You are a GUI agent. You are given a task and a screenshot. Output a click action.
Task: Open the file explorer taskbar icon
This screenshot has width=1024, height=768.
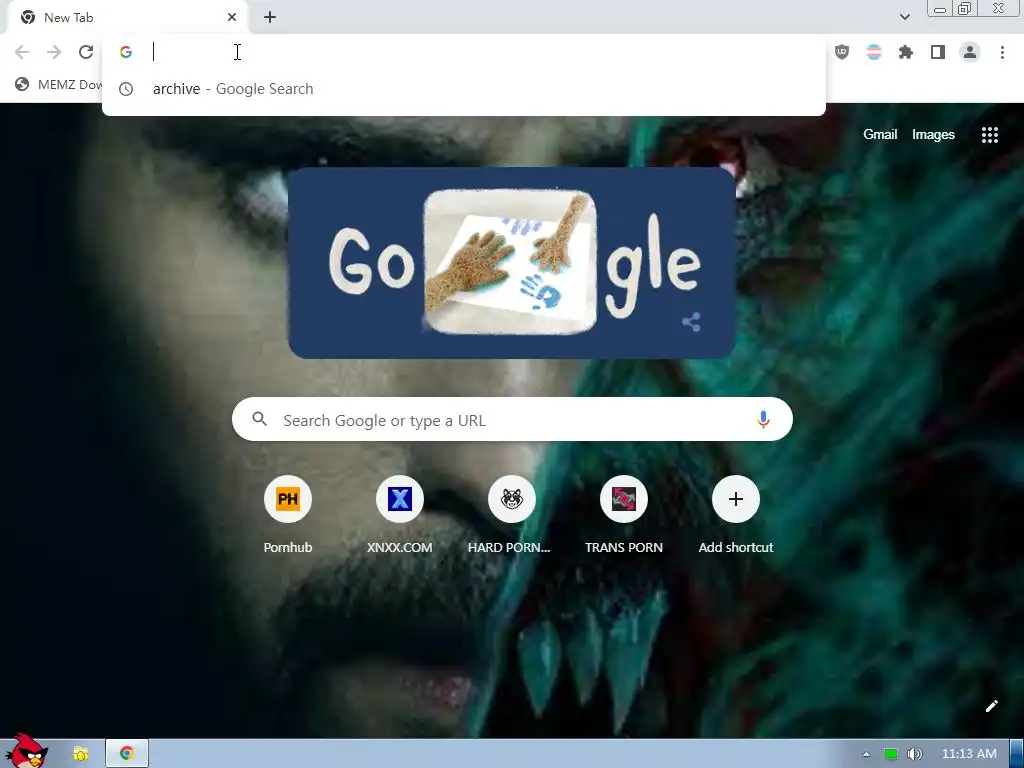[80, 754]
